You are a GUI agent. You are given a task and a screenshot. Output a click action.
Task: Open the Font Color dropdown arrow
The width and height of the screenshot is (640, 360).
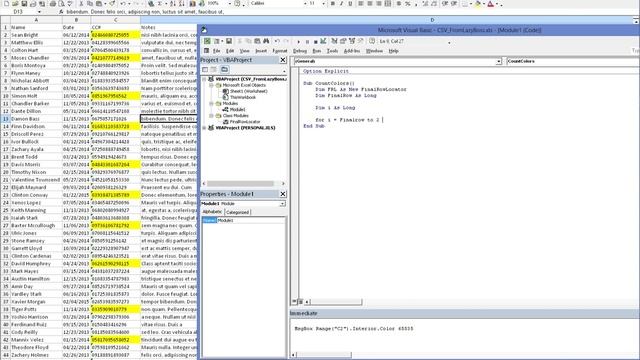point(497,4)
